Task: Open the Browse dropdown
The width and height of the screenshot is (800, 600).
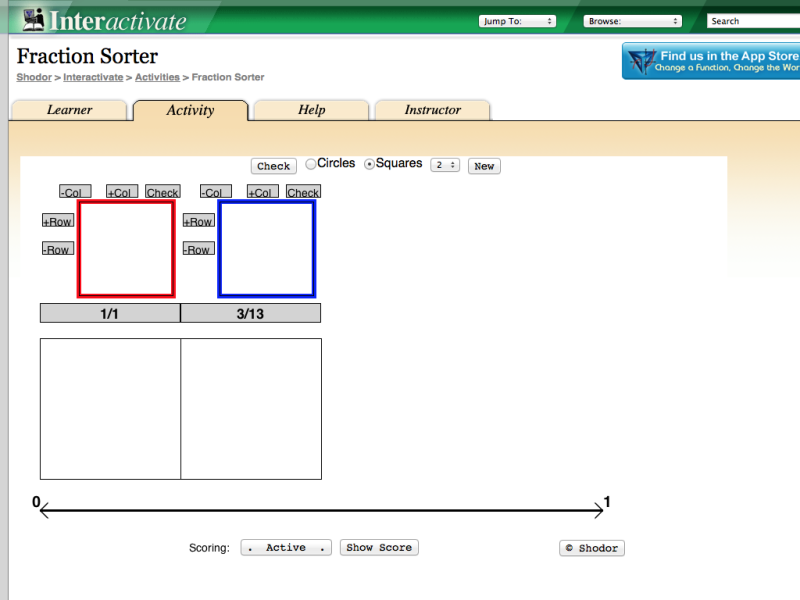Action: (632, 19)
